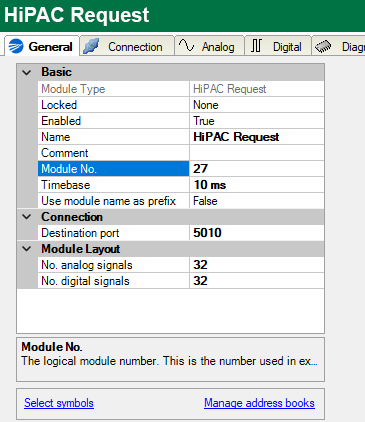The width and height of the screenshot is (365, 422).
Task: Select the No. digital signals label
Action: click(x=113, y=281)
